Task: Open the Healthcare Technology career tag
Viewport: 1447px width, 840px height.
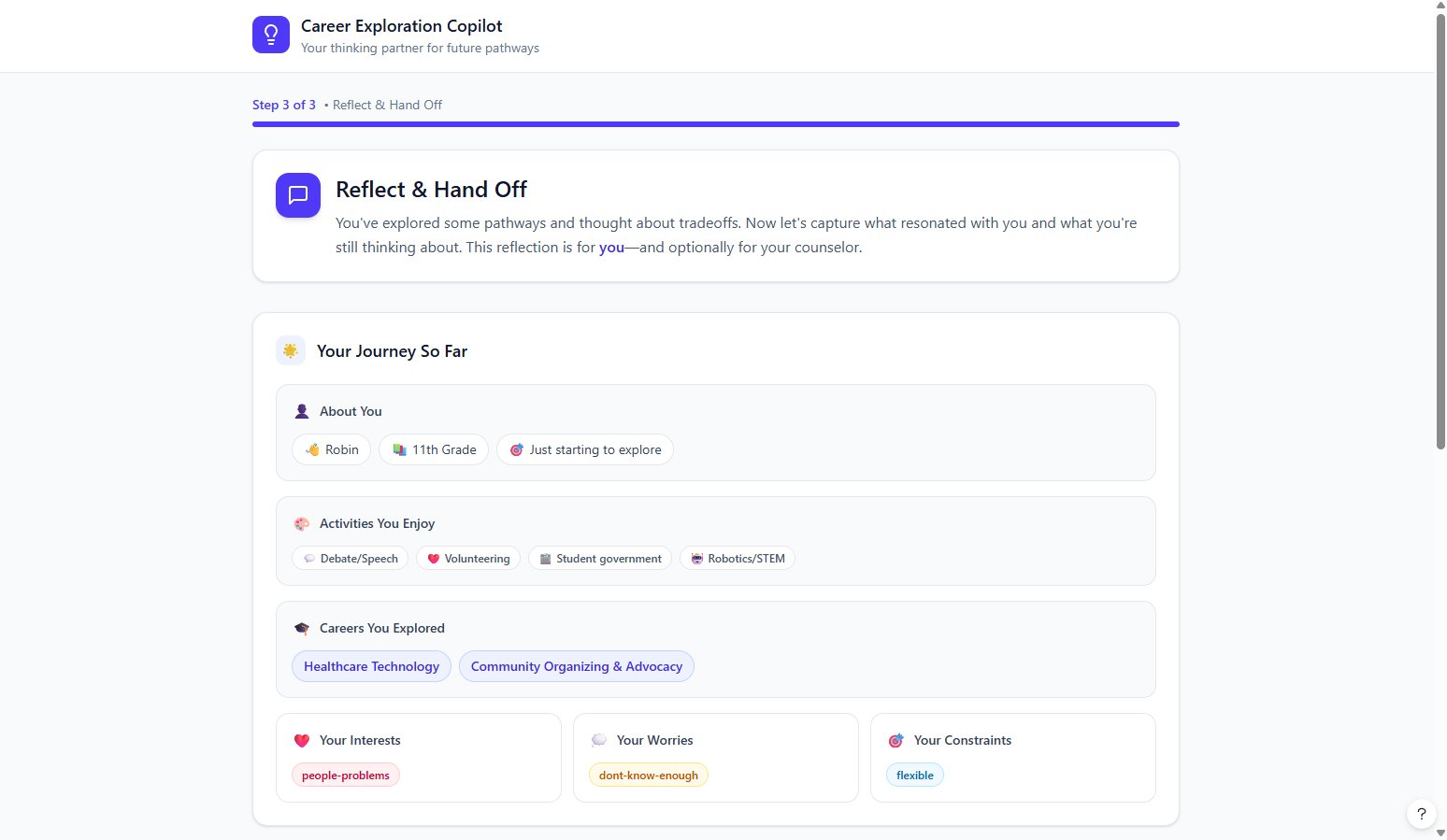Action: 371,666
